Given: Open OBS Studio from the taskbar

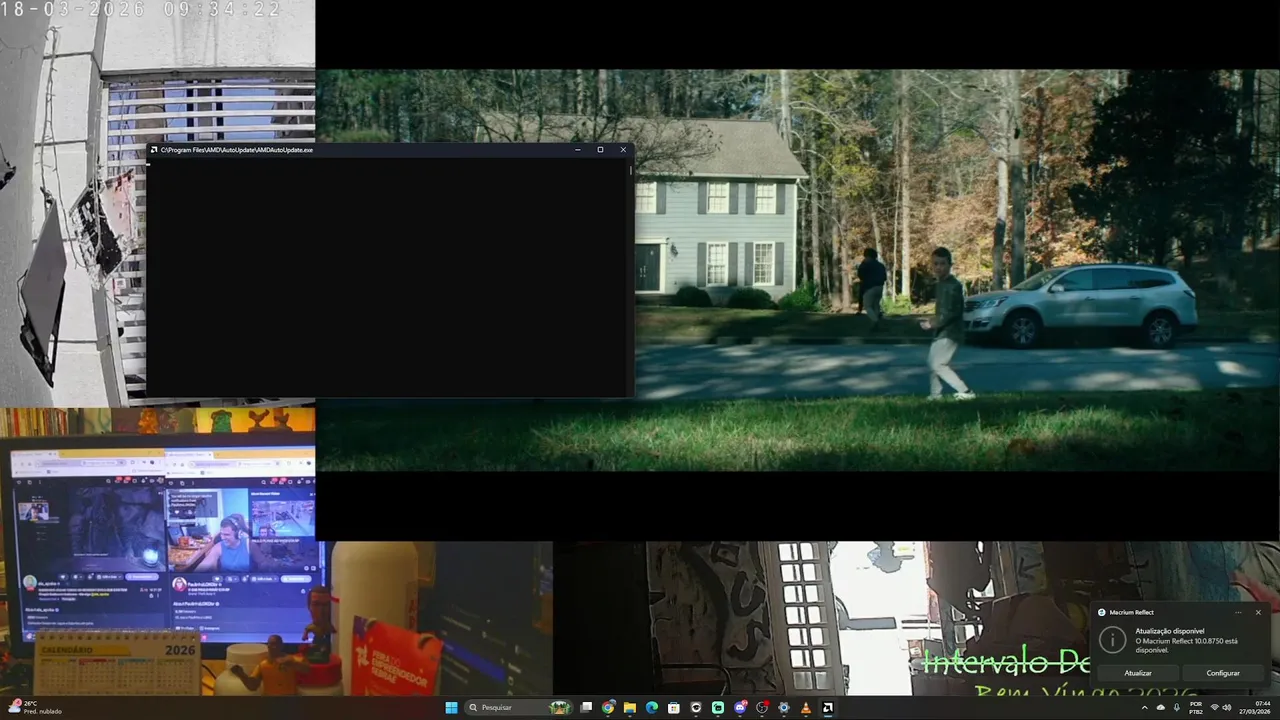Looking at the screenshot, I should click(x=762, y=707).
